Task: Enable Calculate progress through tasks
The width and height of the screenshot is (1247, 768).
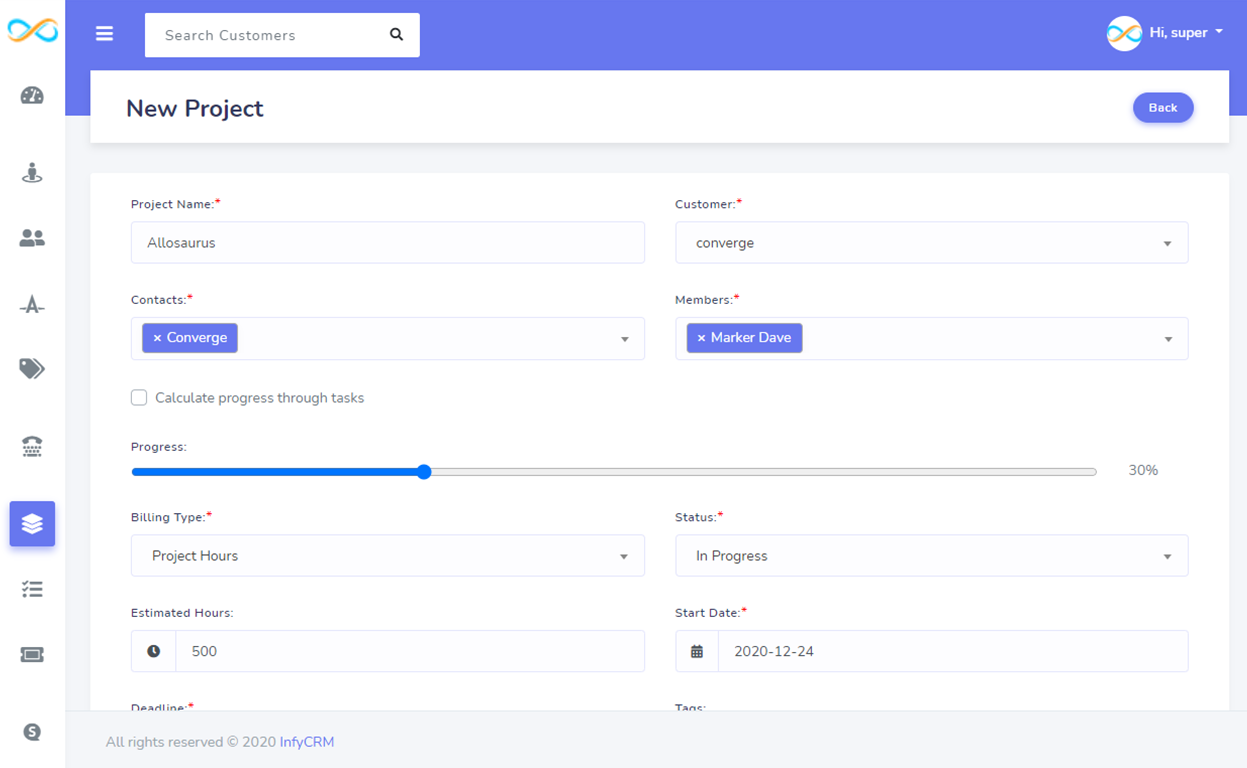Action: coord(139,397)
